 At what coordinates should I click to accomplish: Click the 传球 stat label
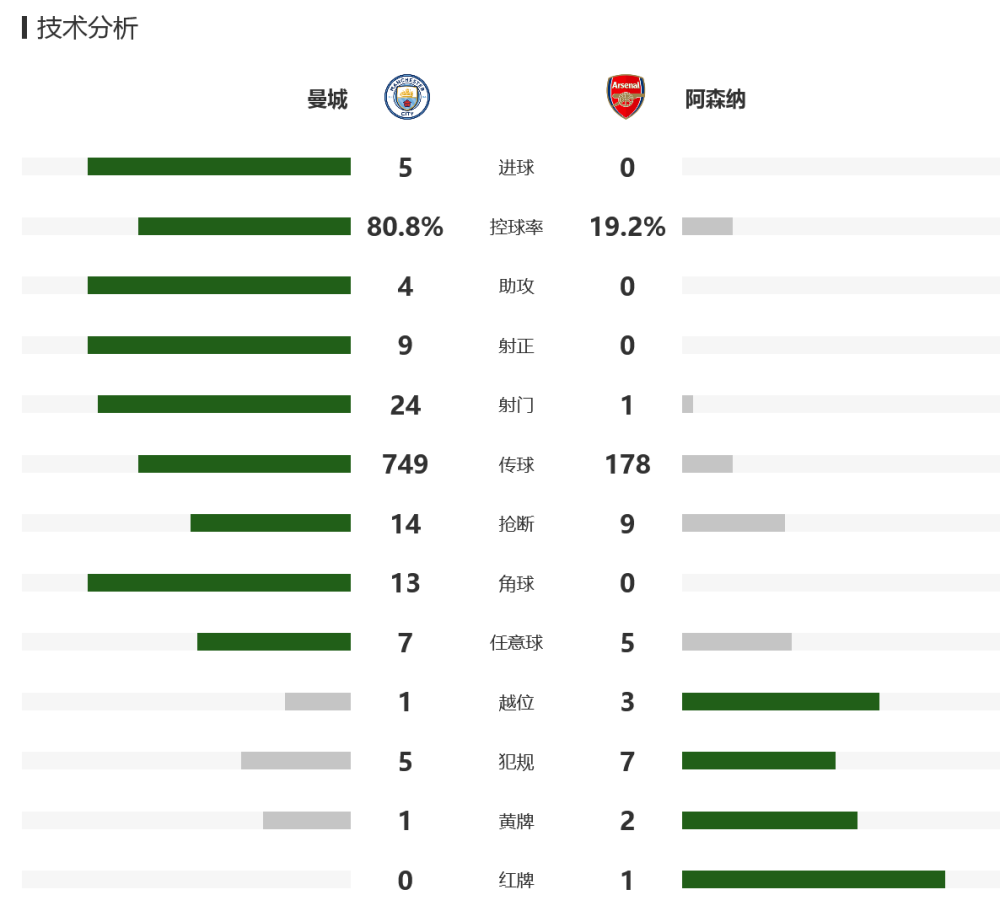point(516,465)
